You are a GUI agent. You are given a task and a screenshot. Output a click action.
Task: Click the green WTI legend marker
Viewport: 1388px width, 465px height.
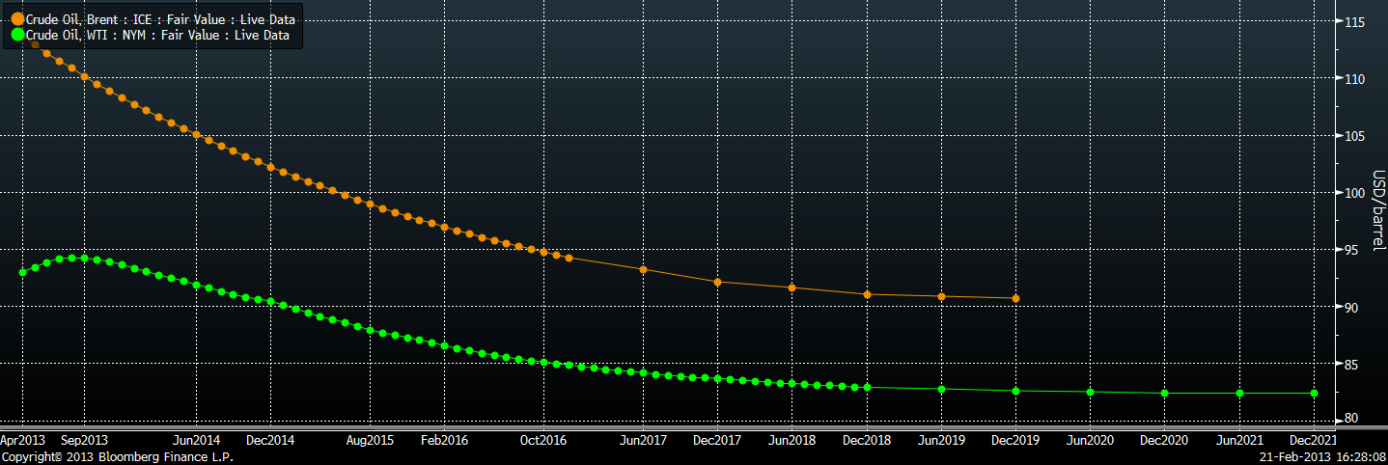point(17,35)
